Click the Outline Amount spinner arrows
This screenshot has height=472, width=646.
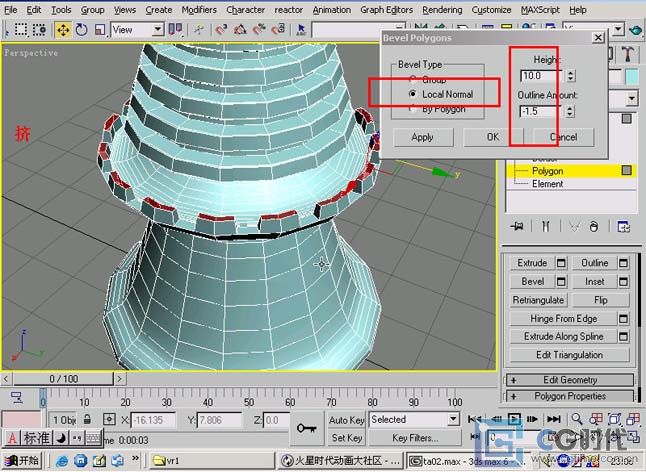[x=570, y=111]
